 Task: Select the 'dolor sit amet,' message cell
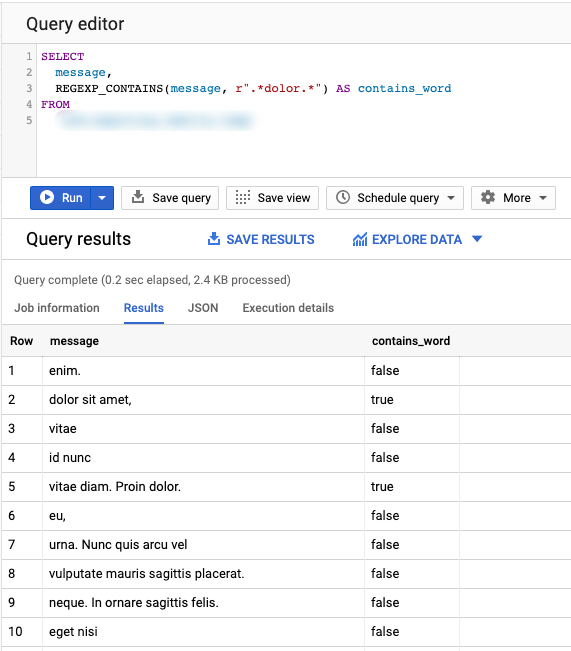pyautogui.click(x=203, y=400)
